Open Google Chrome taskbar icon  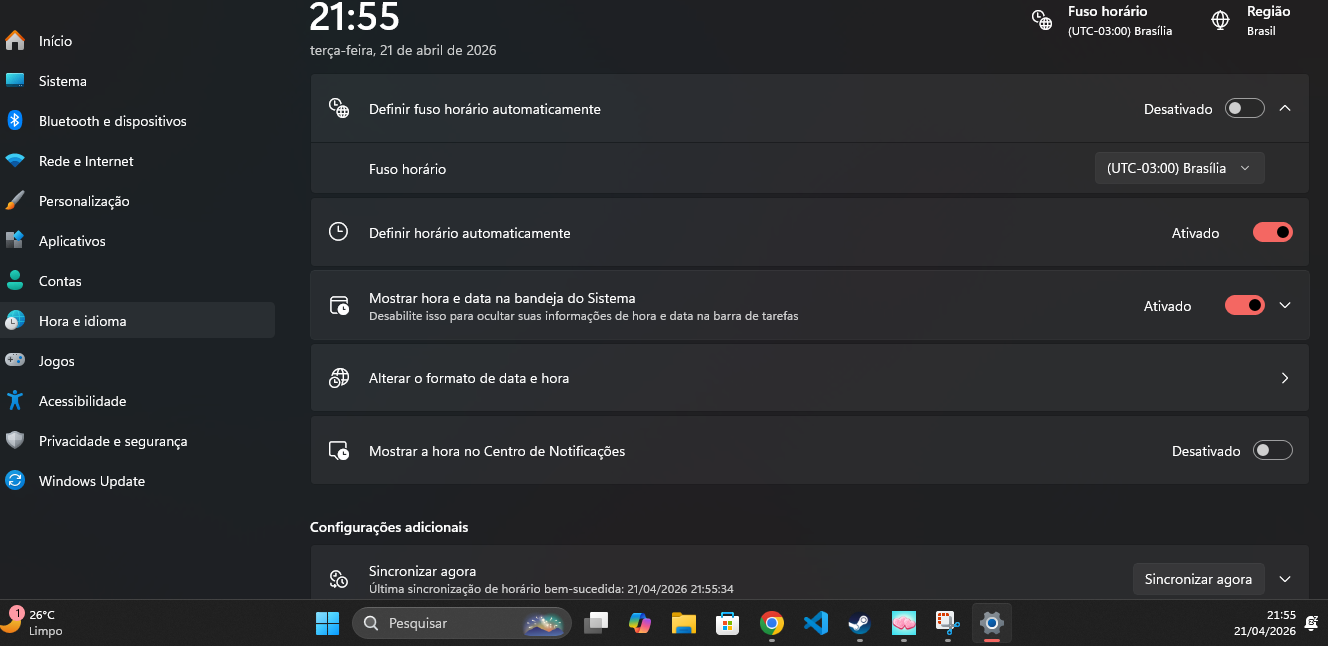pyautogui.click(x=771, y=623)
